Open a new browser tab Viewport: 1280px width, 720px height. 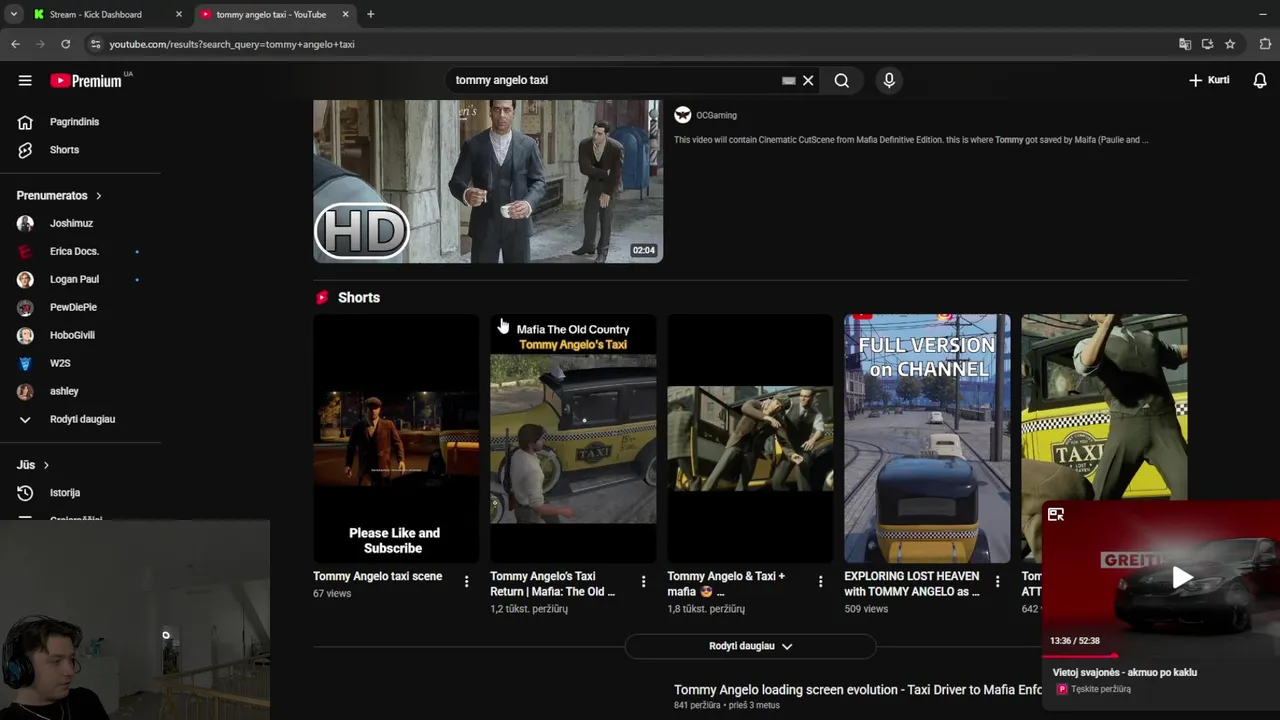[370, 14]
